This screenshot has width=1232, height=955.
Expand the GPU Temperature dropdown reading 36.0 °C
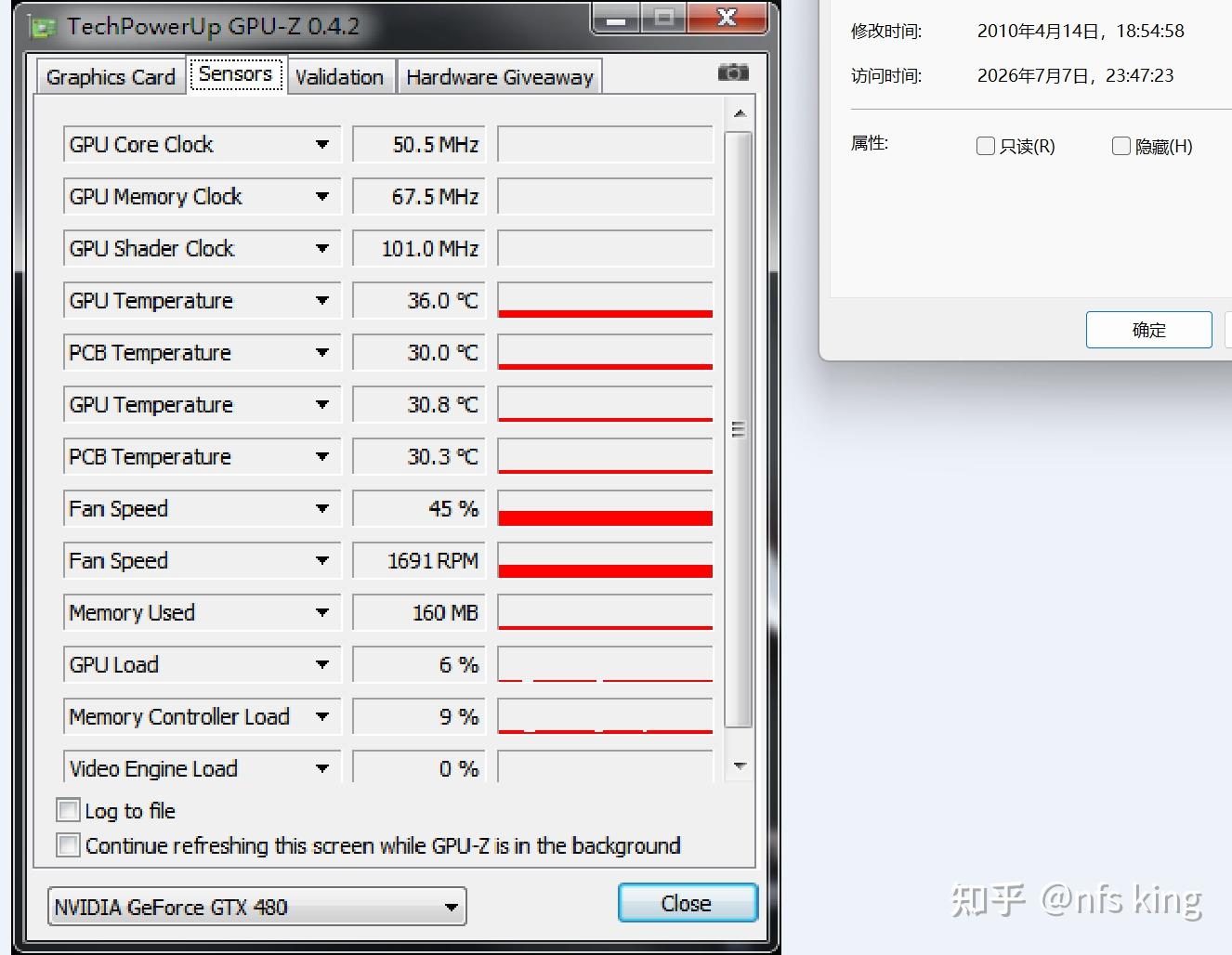[x=321, y=300]
